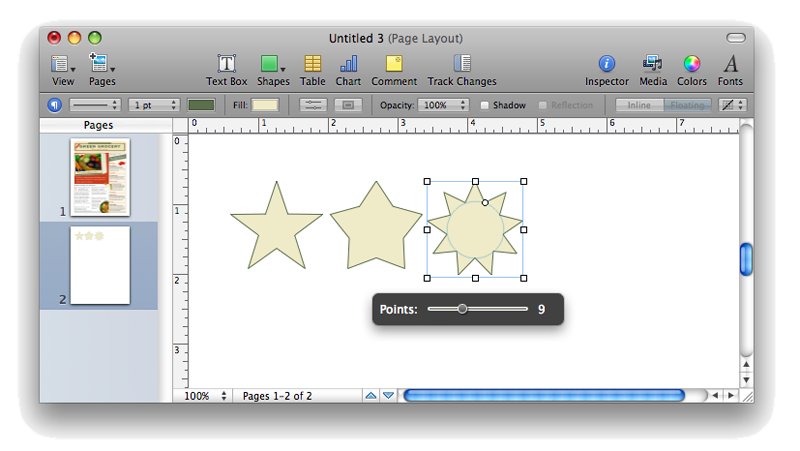Select Floating placement
800x451 pixels.
687,105
